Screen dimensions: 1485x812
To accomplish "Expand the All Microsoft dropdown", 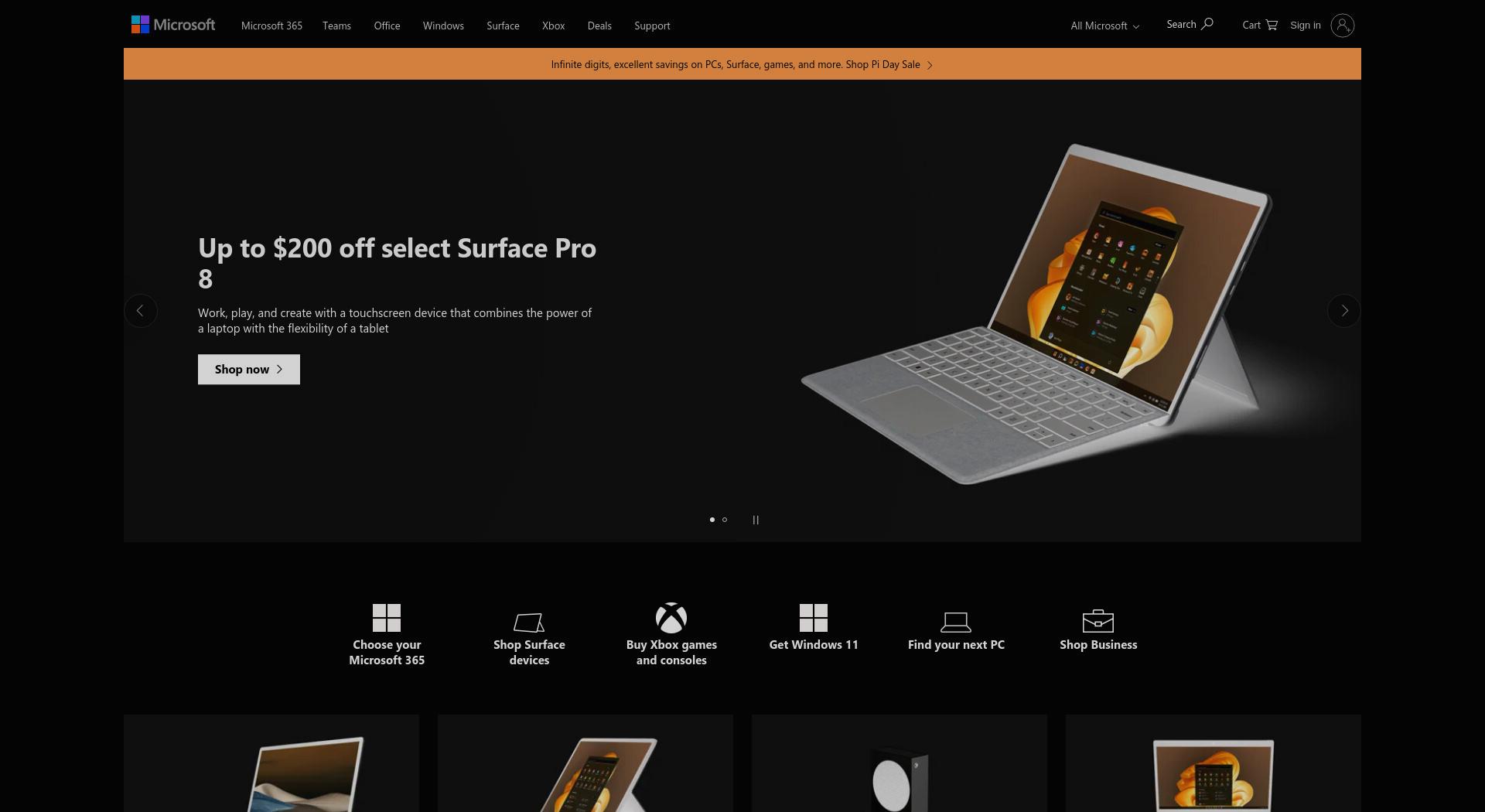I will click(x=1104, y=26).
